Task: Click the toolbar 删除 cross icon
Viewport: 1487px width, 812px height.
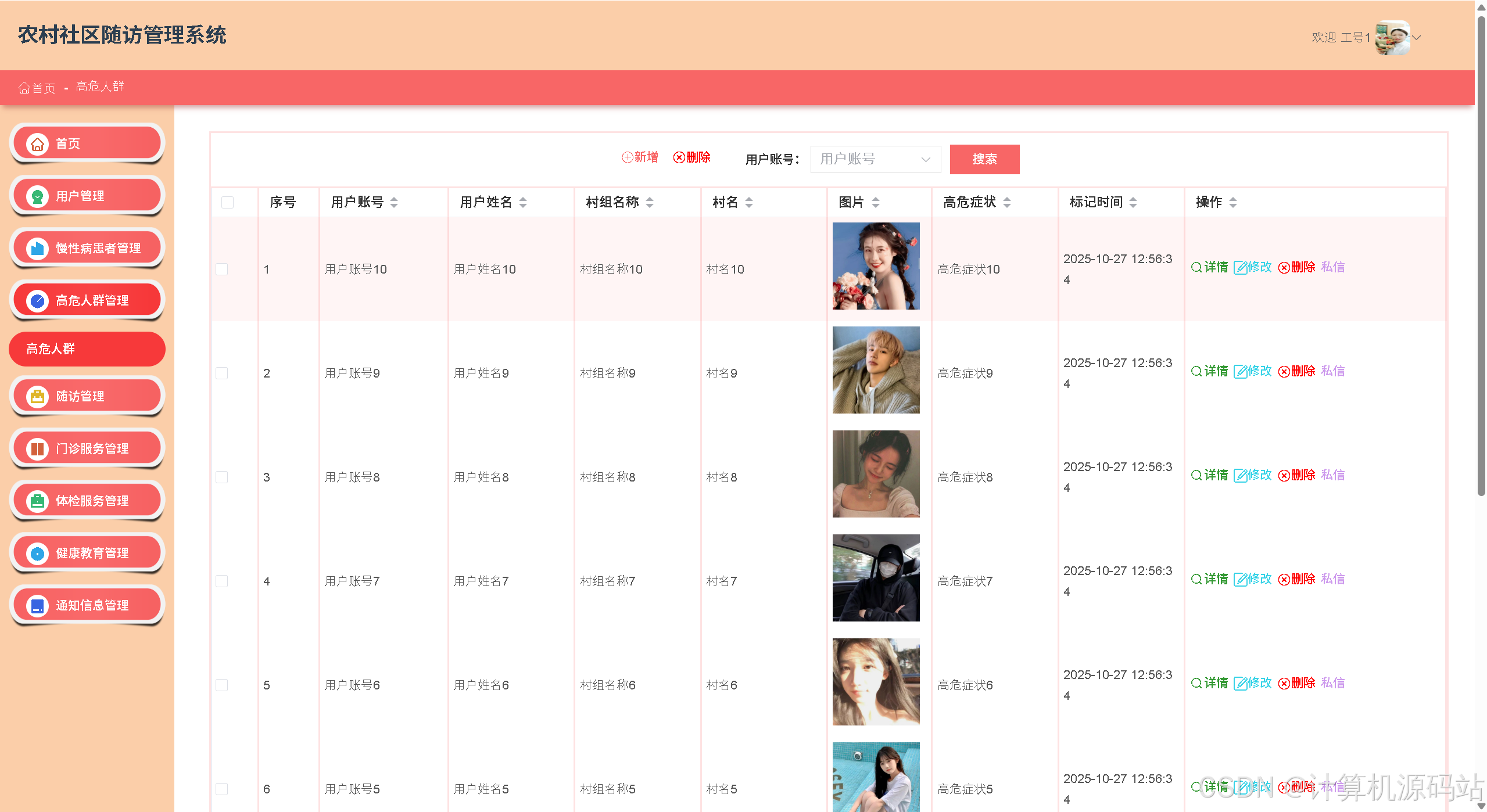Action: pyautogui.click(x=679, y=157)
